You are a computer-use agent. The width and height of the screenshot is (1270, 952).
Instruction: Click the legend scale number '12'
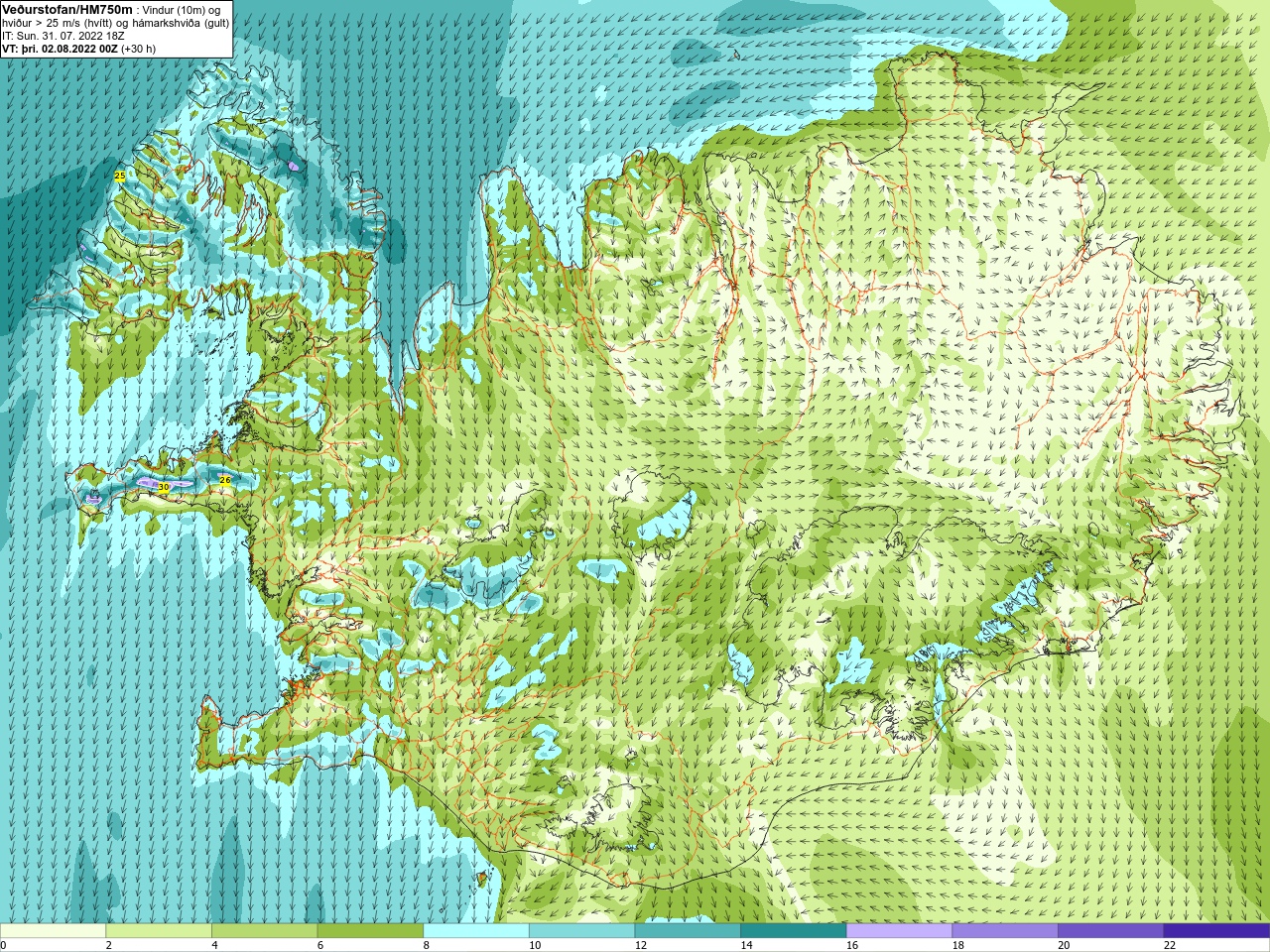click(x=641, y=945)
